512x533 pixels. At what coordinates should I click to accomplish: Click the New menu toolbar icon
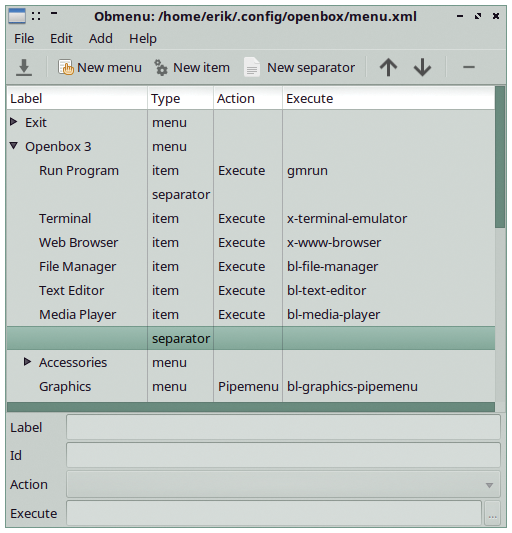(x=65, y=67)
